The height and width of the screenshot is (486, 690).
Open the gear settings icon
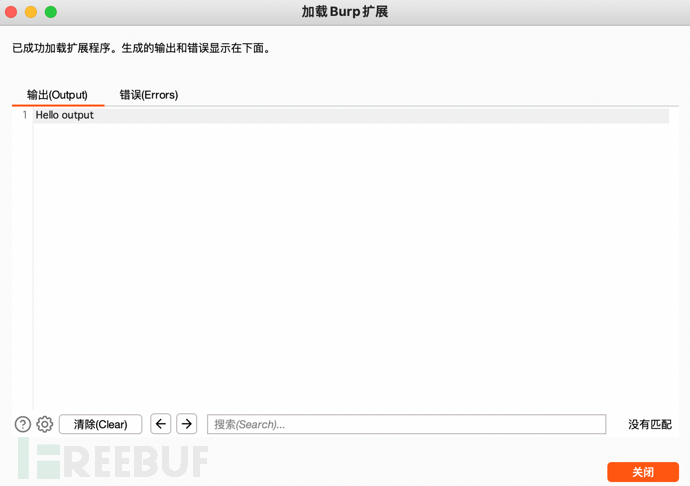(44, 424)
